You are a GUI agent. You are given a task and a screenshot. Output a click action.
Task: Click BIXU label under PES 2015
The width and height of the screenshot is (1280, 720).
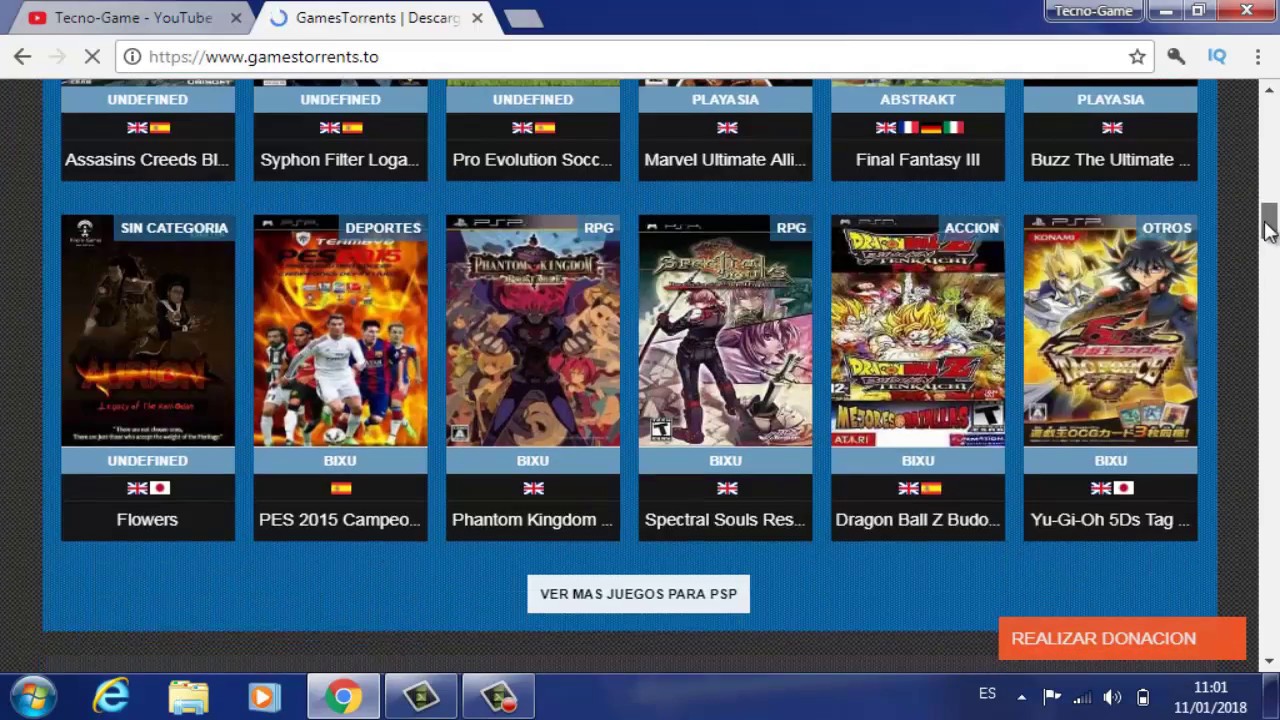[x=340, y=460]
